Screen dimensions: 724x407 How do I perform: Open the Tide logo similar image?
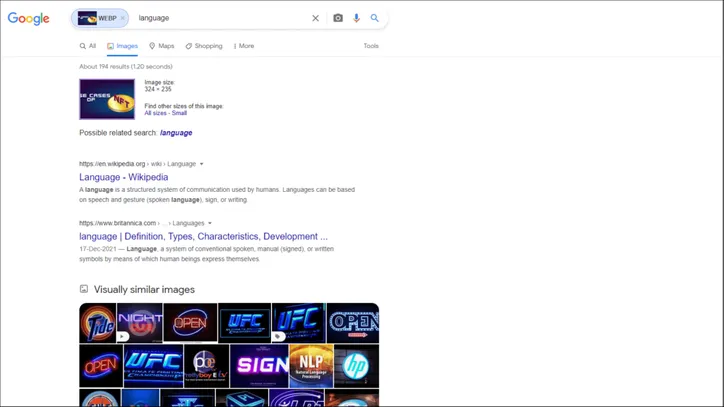coord(97,323)
